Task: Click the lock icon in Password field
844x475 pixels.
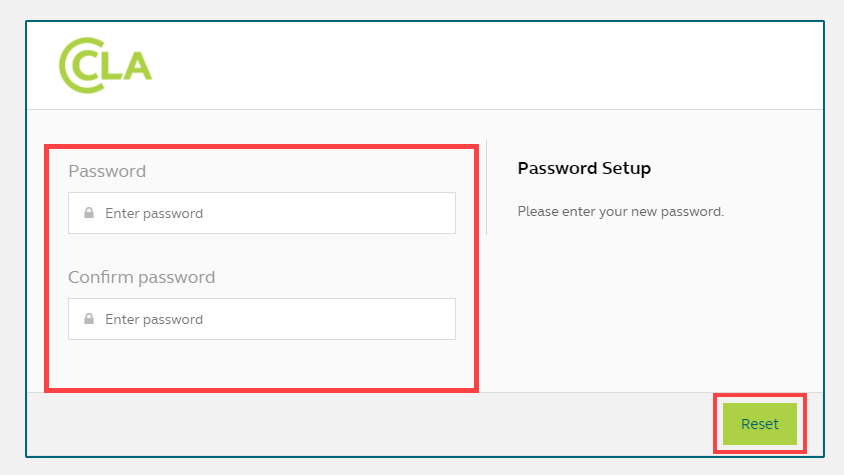Action: click(x=89, y=213)
